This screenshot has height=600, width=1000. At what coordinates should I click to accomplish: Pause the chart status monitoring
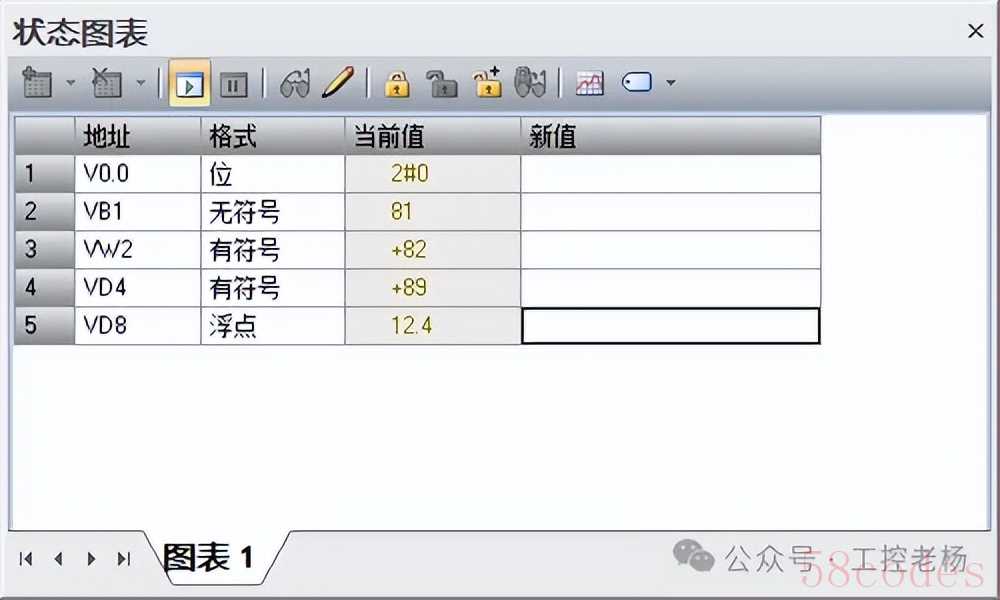tap(233, 84)
